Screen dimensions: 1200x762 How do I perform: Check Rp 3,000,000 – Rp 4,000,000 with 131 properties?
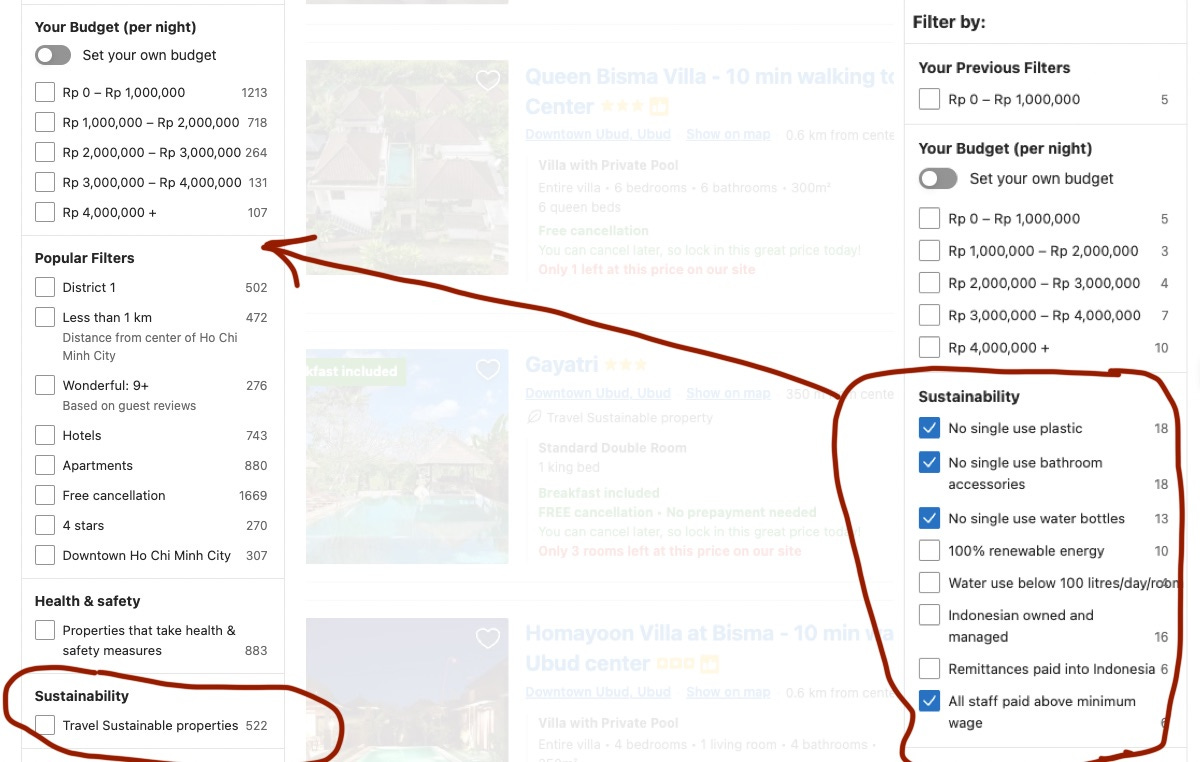click(x=45, y=182)
